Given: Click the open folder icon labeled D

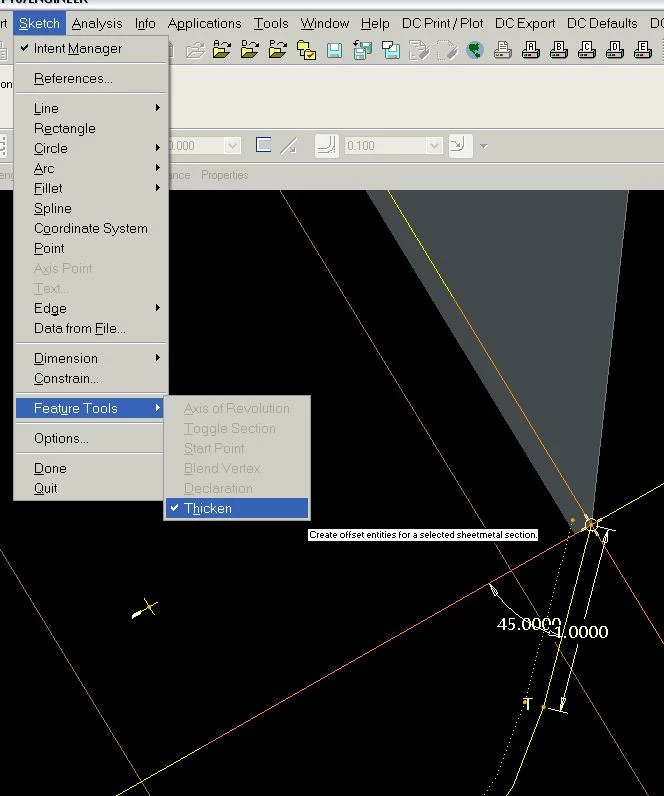Looking at the screenshot, I should (x=250, y=50).
